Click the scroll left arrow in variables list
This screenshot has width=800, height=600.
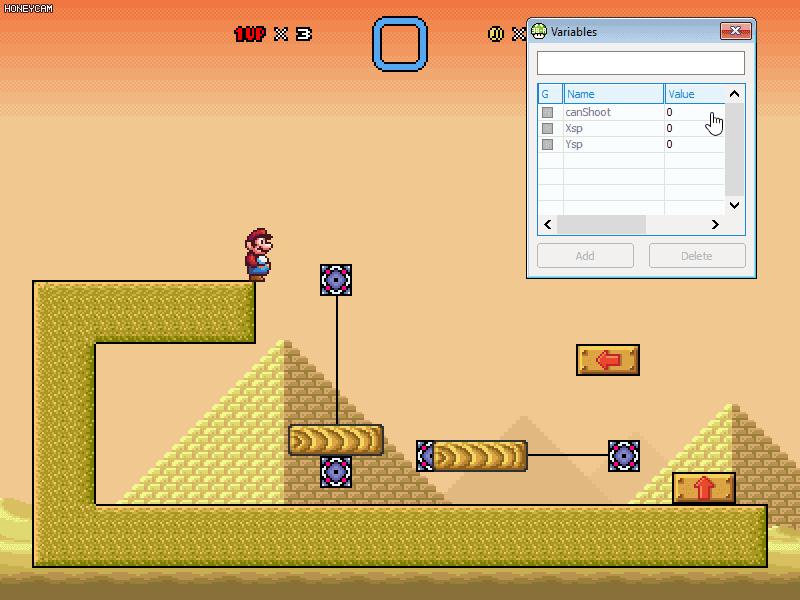click(x=548, y=224)
